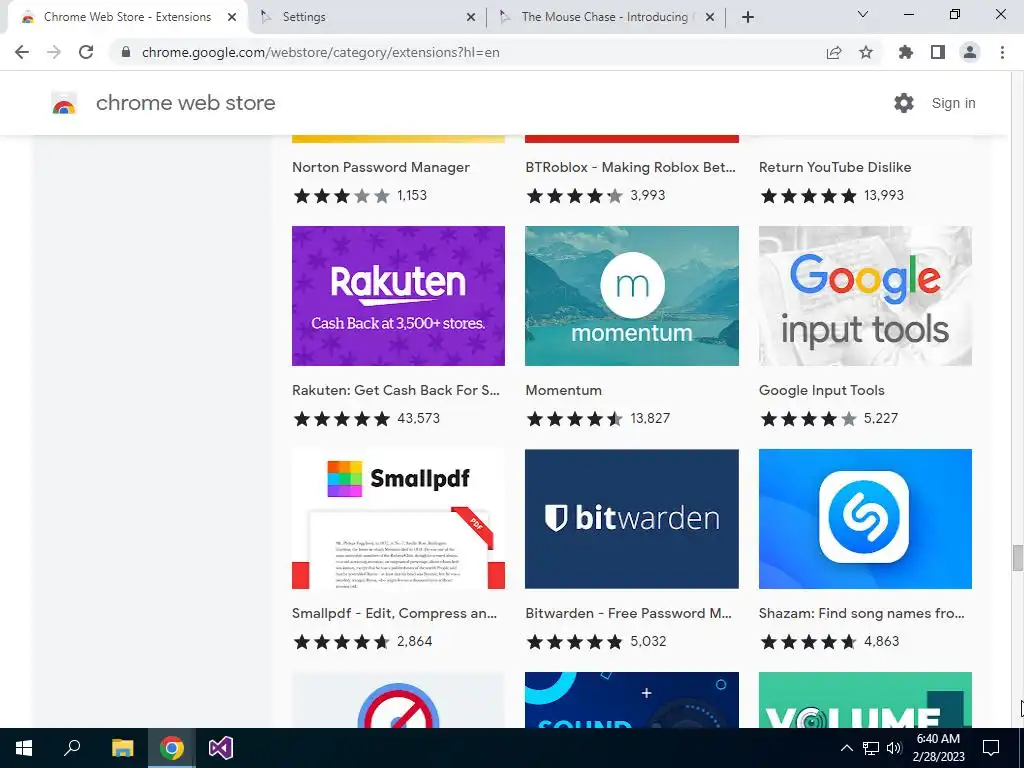Click Smallpdf's star rating

coord(342,641)
